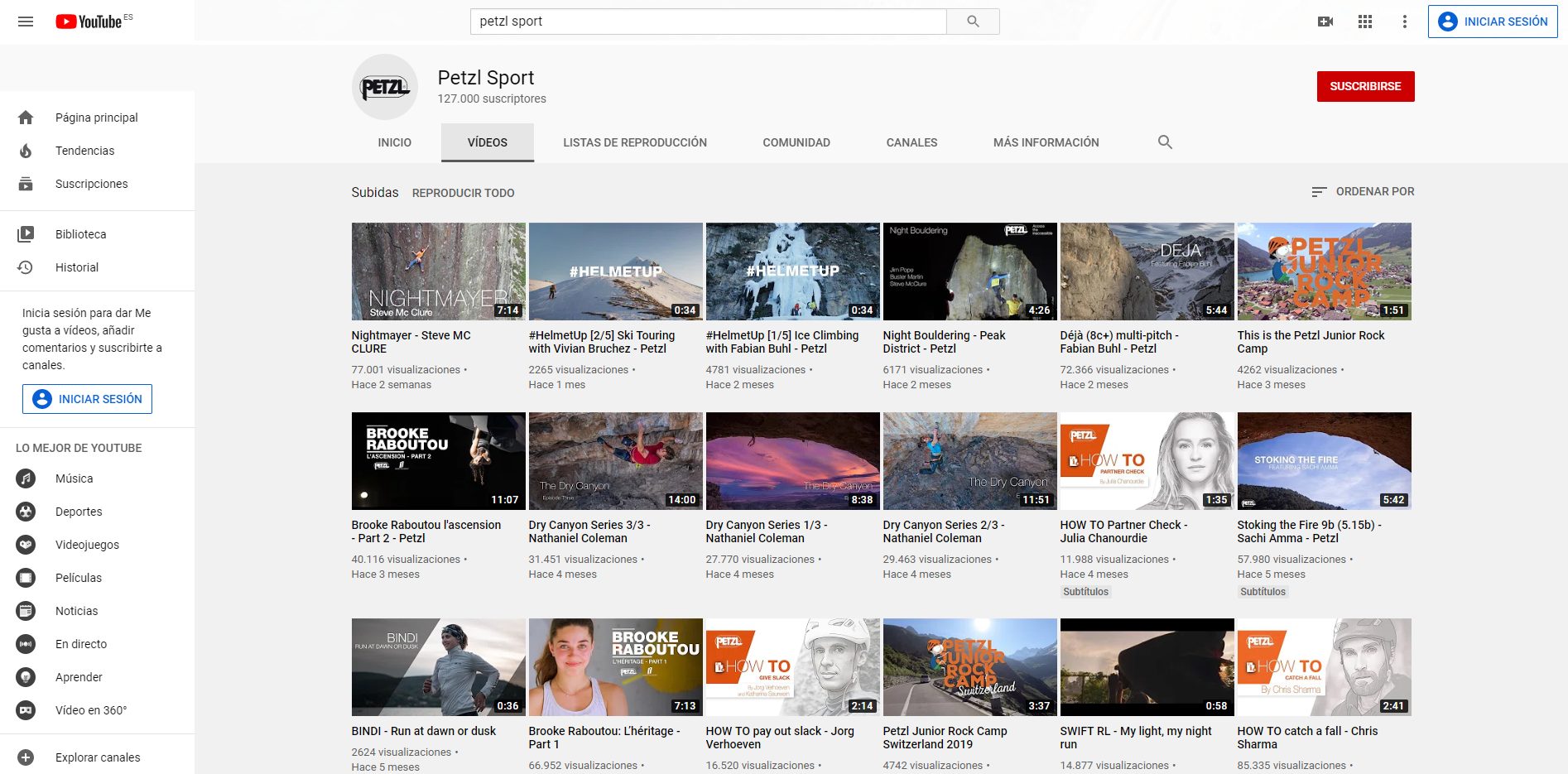Click the Petzl channel avatar
This screenshot has width=1568, height=774.
pos(384,87)
